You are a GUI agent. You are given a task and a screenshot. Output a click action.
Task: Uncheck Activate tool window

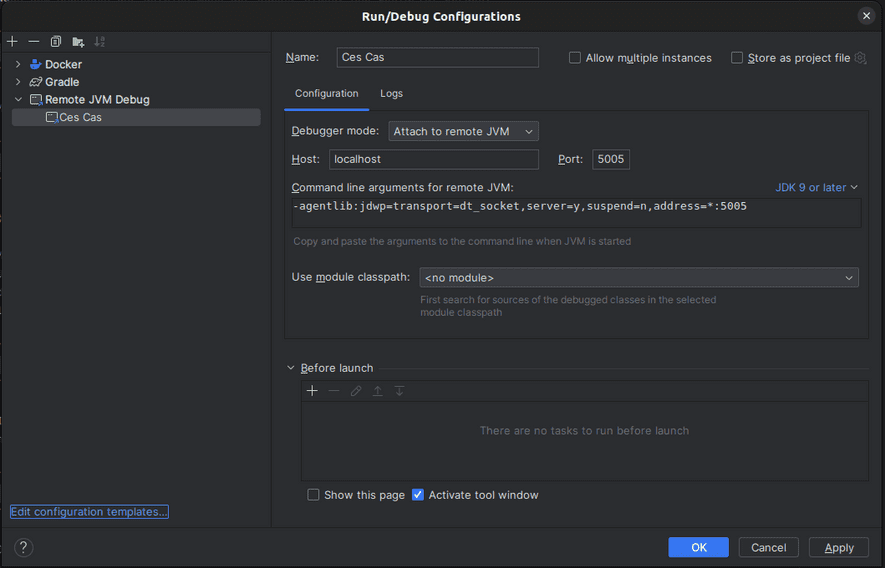point(418,495)
